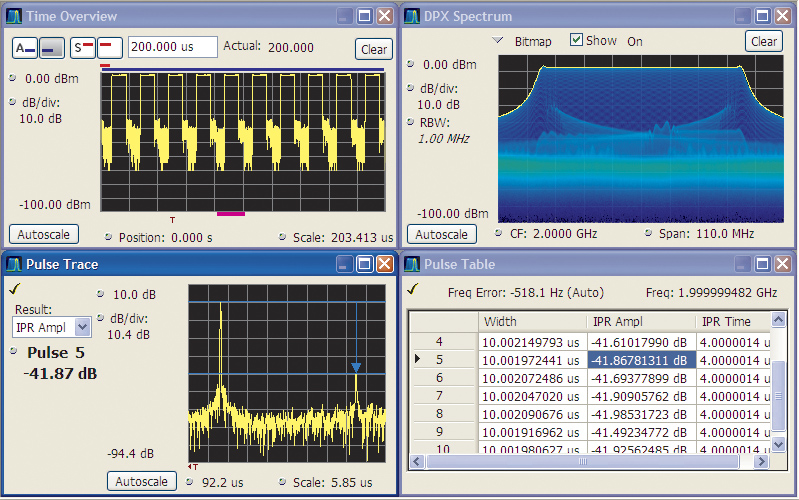The image size is (799, 500).
Task: Select the CF knob indicator in DPX Spectrum
Action: [x=498, y=233]
